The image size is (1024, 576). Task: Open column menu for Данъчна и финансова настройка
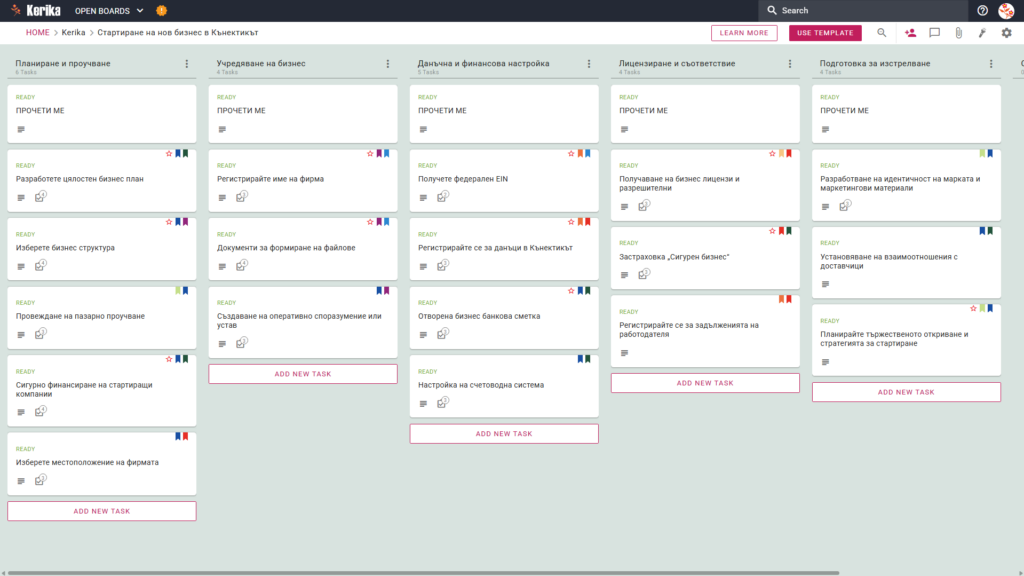[589, 64]
